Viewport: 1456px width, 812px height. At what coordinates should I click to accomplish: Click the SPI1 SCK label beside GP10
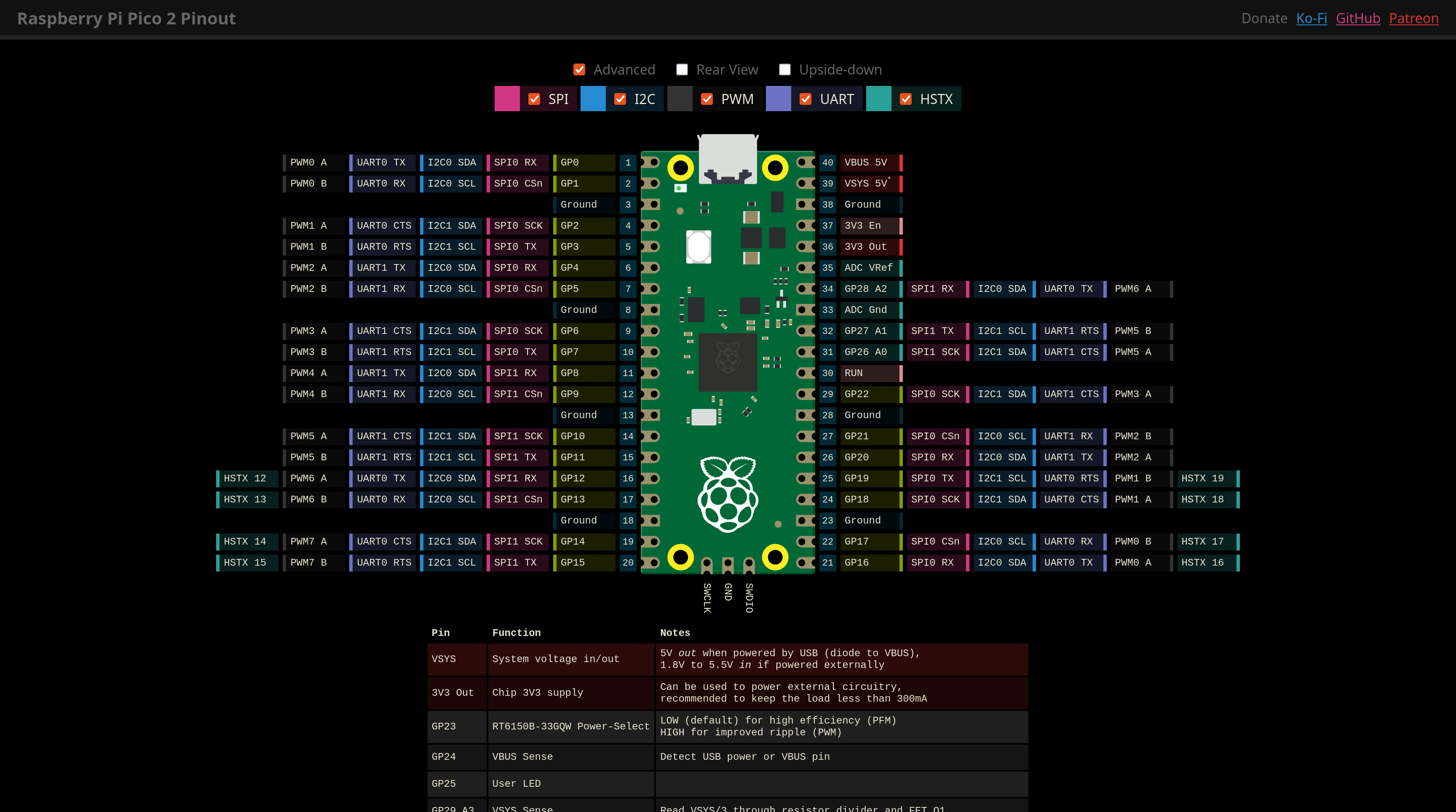(518, 436)
